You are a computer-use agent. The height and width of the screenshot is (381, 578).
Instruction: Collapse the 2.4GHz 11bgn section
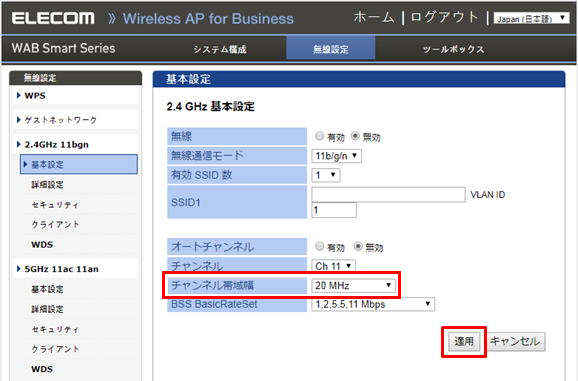tap(19, 144)
